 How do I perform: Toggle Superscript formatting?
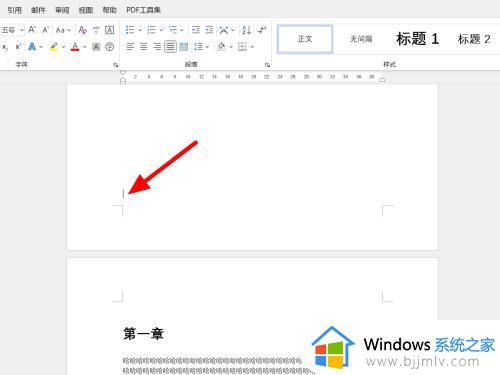[x=18, y=47]
